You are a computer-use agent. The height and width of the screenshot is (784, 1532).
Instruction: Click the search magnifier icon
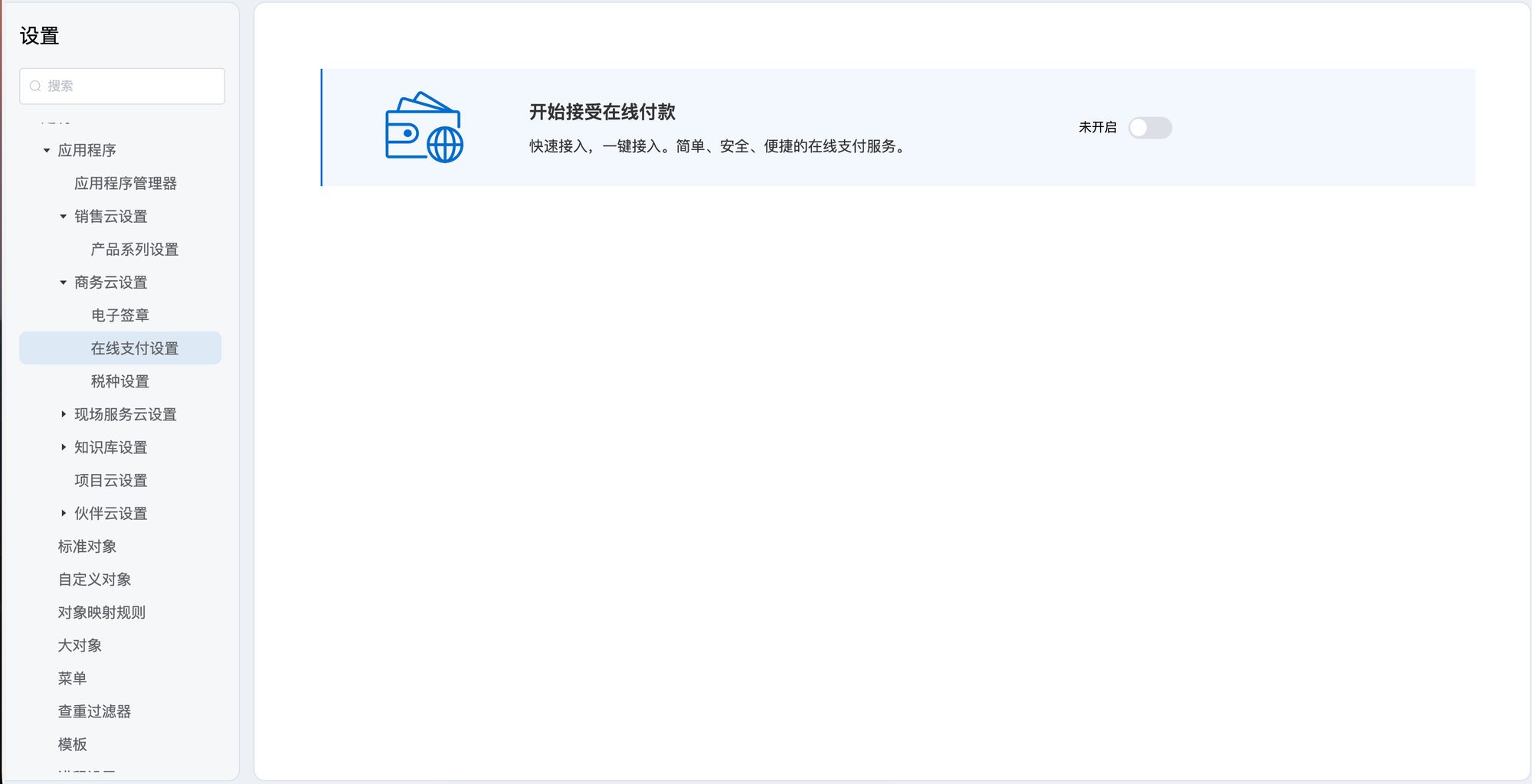[x=35, y=87]
